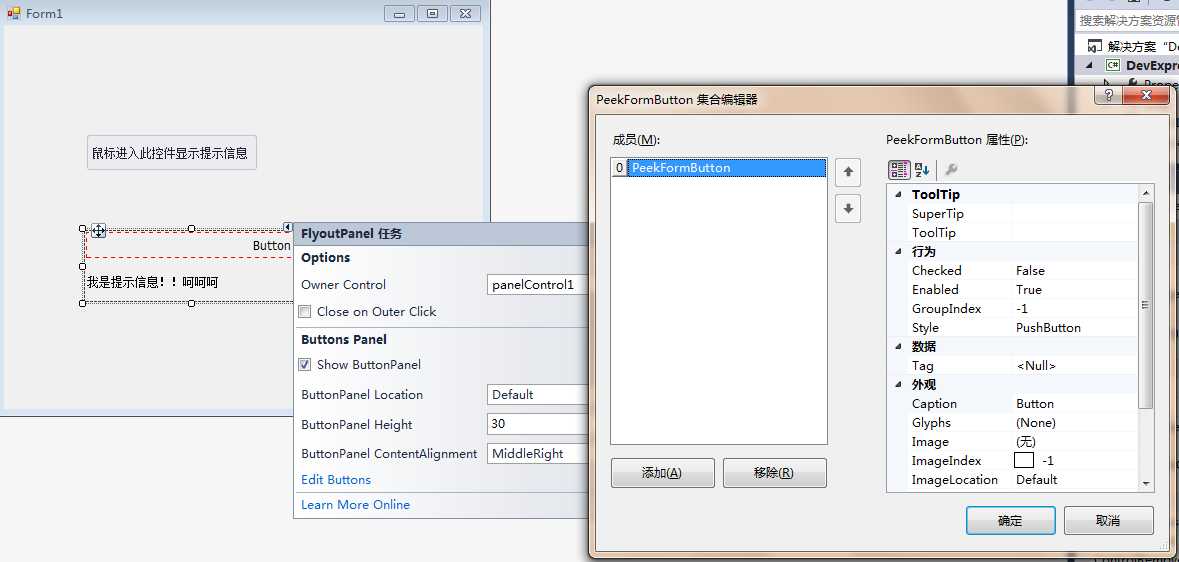
Task: Click the PushButton value of Style
Action: 1048,328
